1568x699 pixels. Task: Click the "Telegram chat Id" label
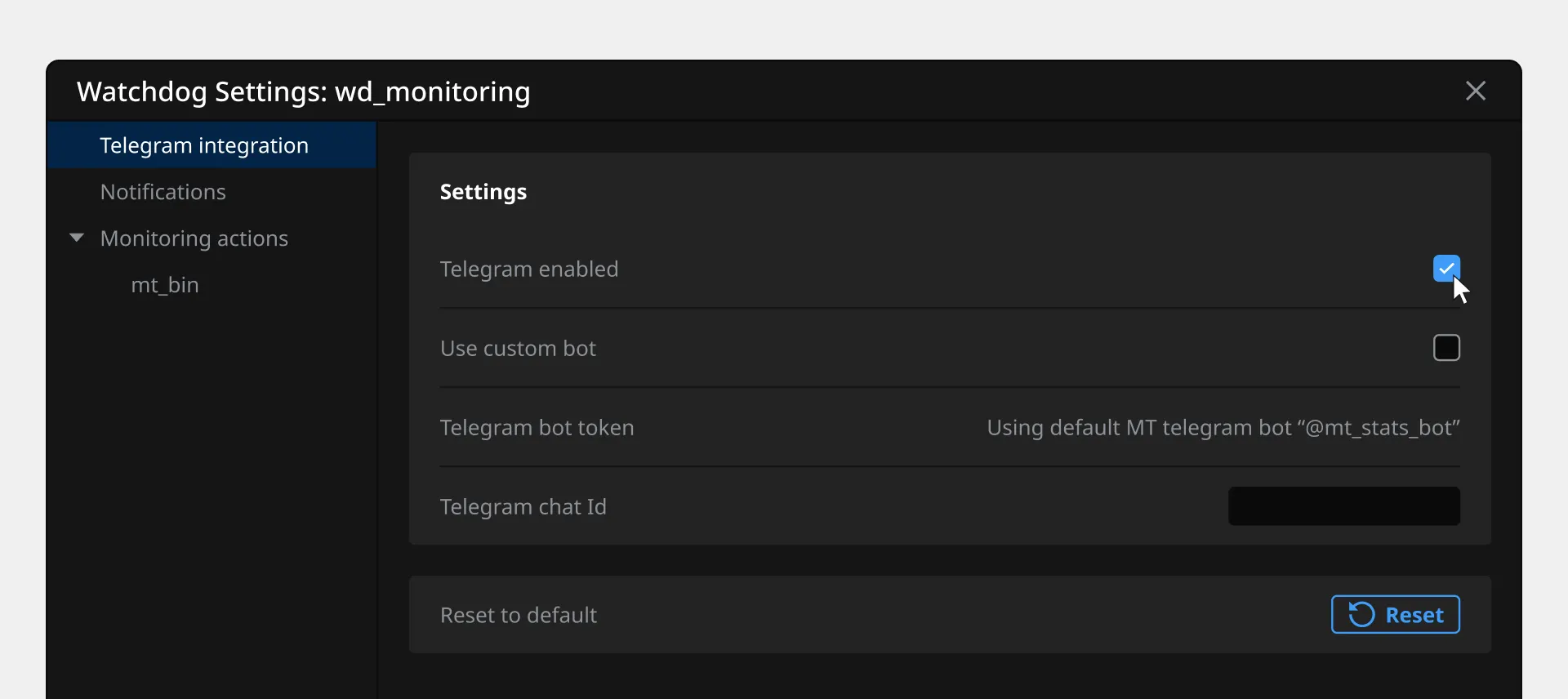click(523, 507)
